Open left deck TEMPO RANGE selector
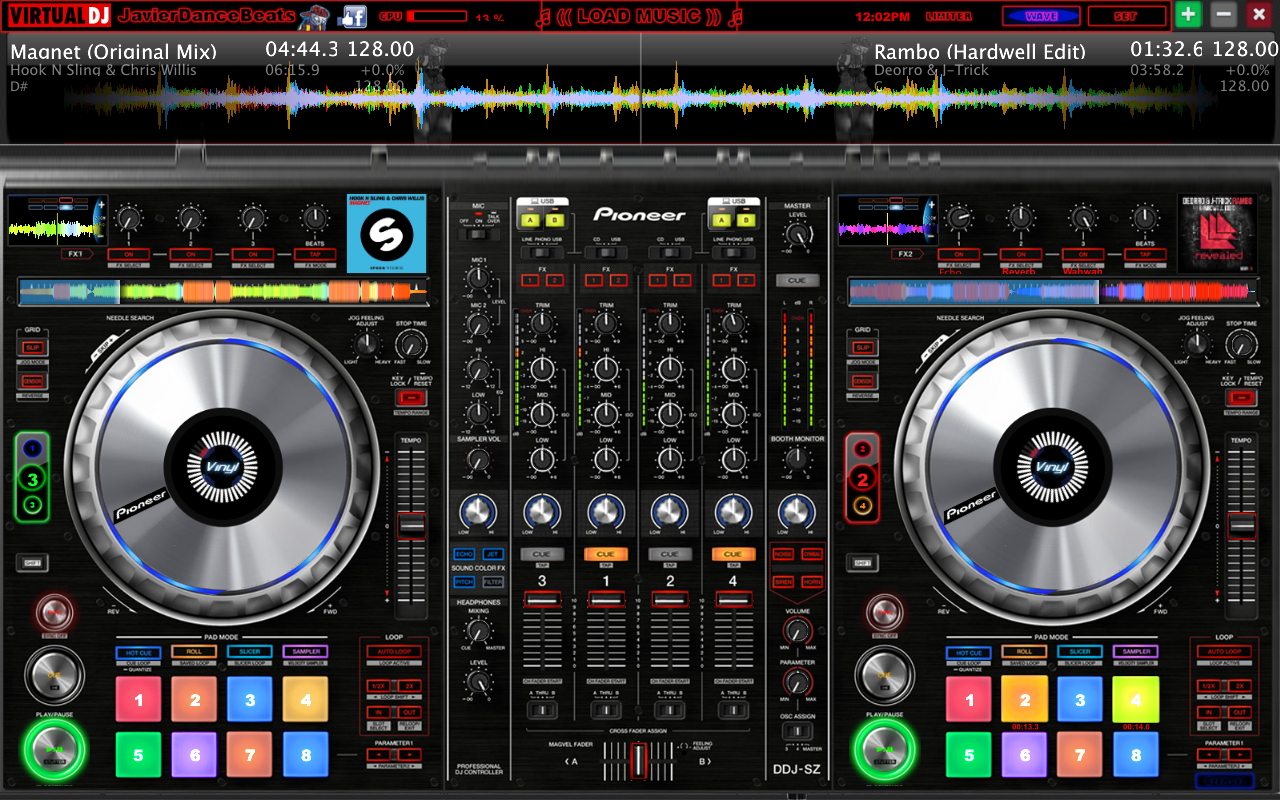 [x=411, y=412]
